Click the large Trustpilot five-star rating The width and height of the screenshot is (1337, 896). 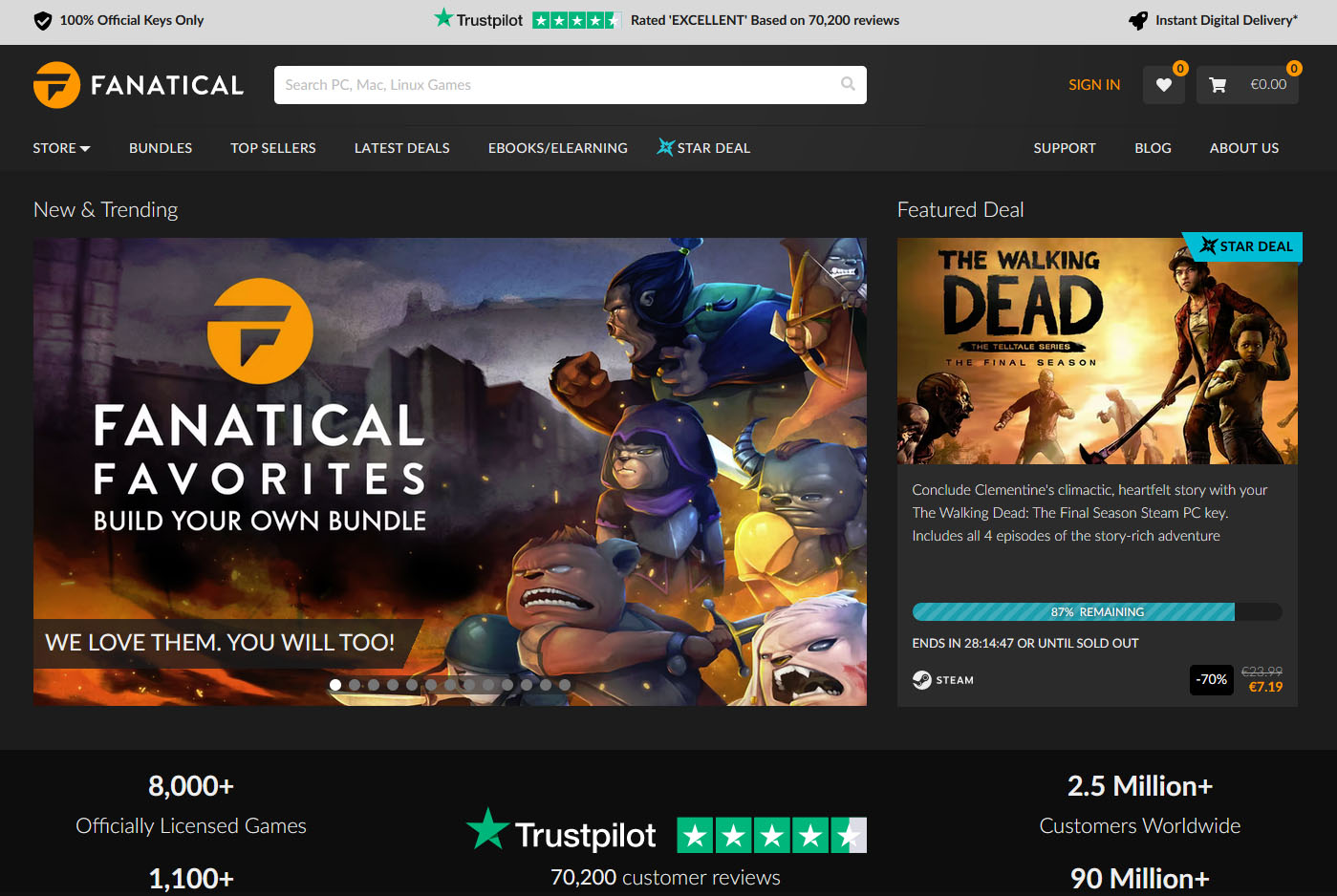[771, 836]
